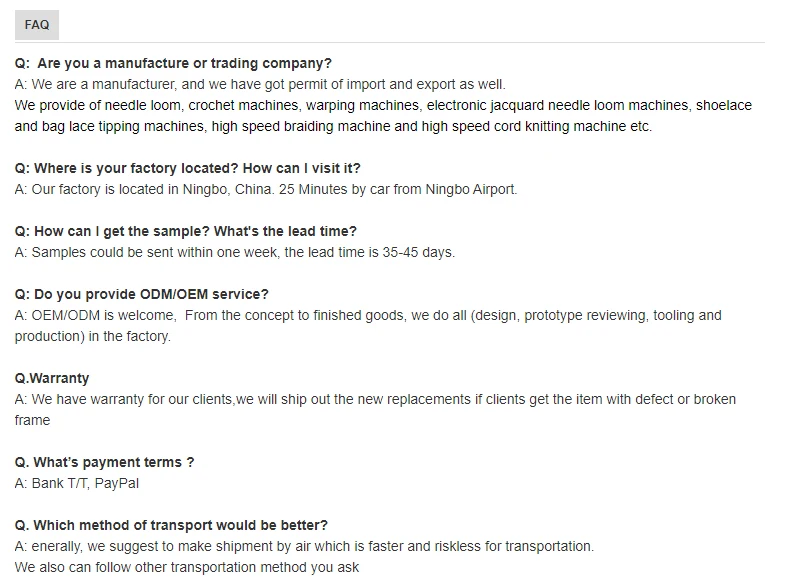The image size is (791, 583).
Task: Click the answer stating 35-45 days lead time
Action: point(234,252)
